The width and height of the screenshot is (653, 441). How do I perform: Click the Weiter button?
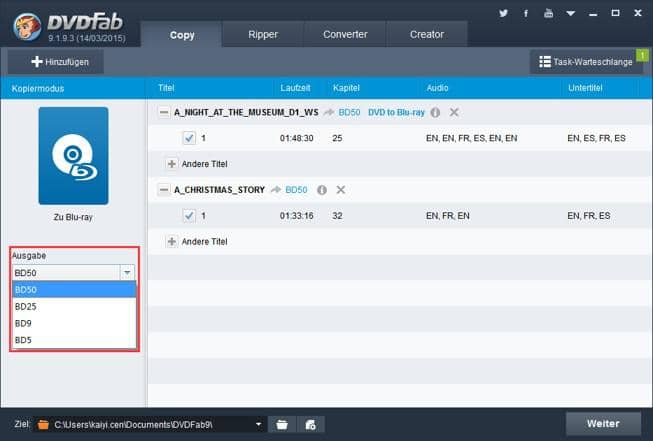pos(603,424)
